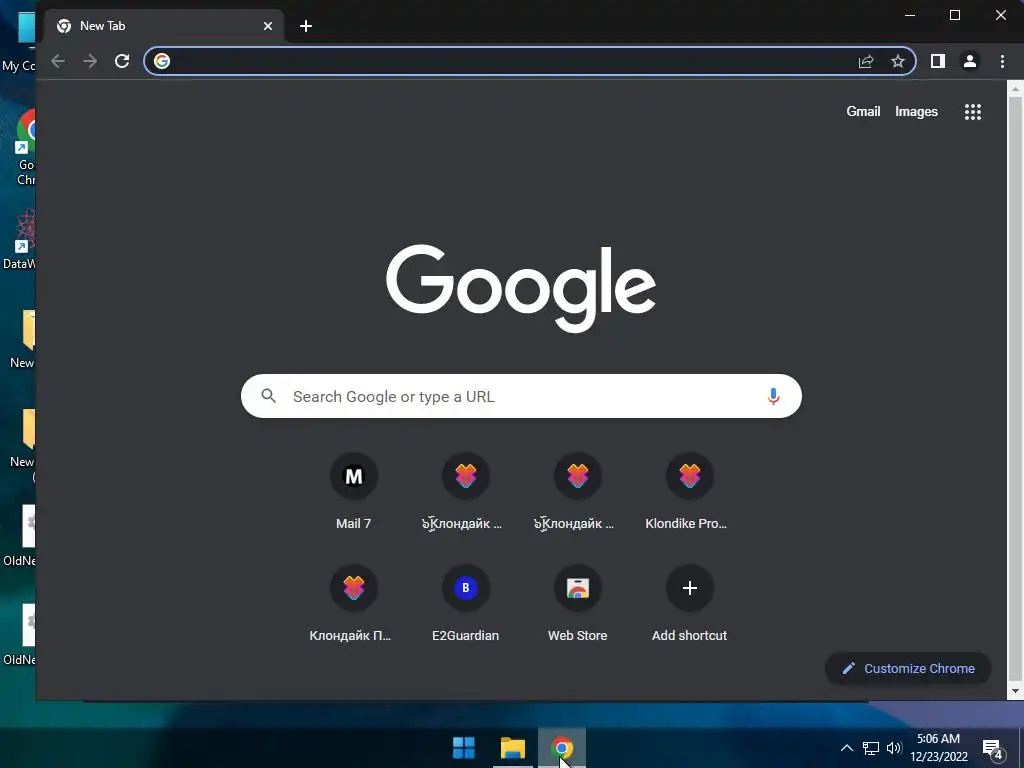Open the E2Guardian shortcut
Screen dimensions: 1024x768
[466, 603]
